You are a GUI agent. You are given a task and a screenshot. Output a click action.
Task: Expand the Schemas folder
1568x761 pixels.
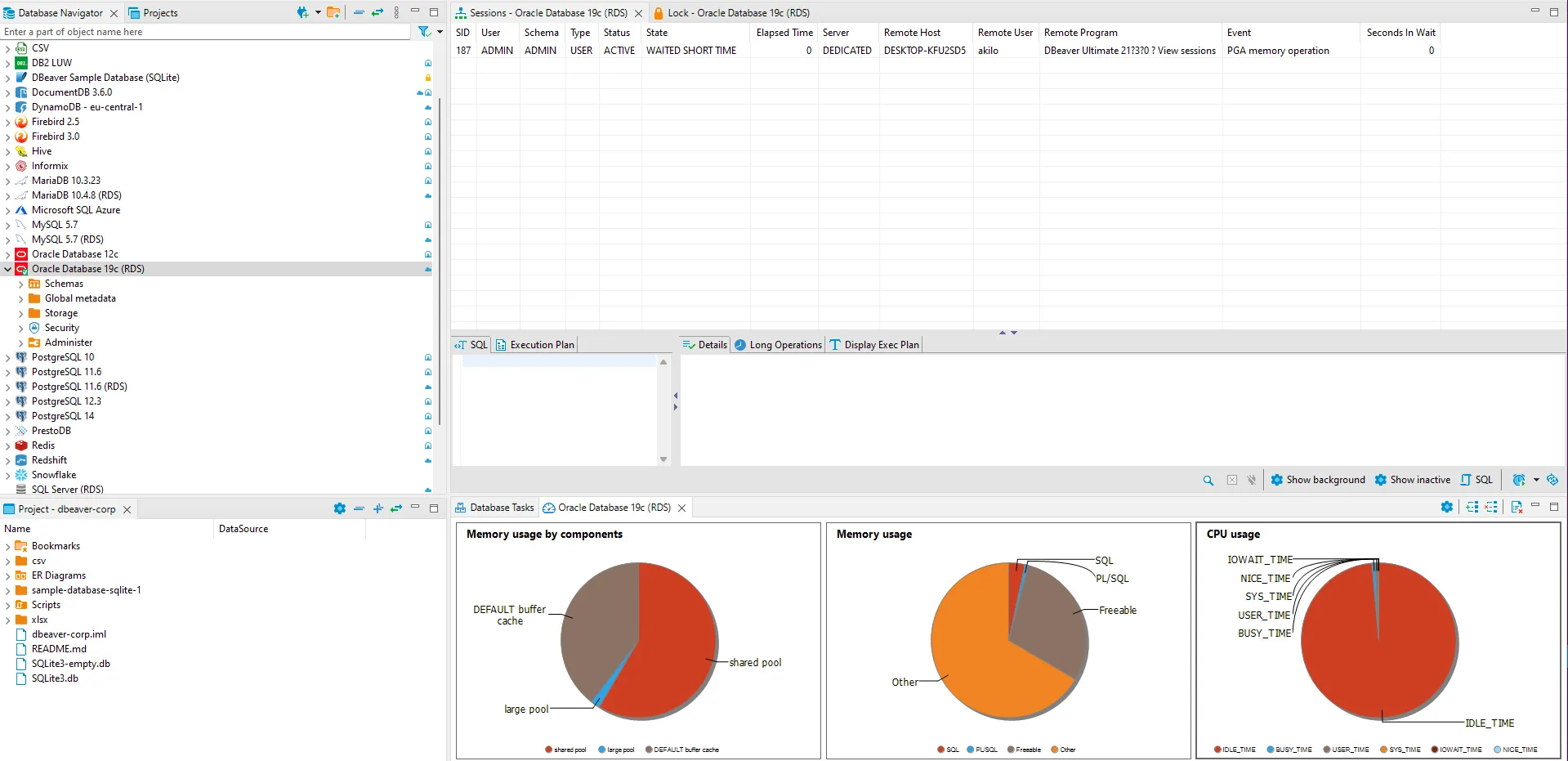pos(21,284)
